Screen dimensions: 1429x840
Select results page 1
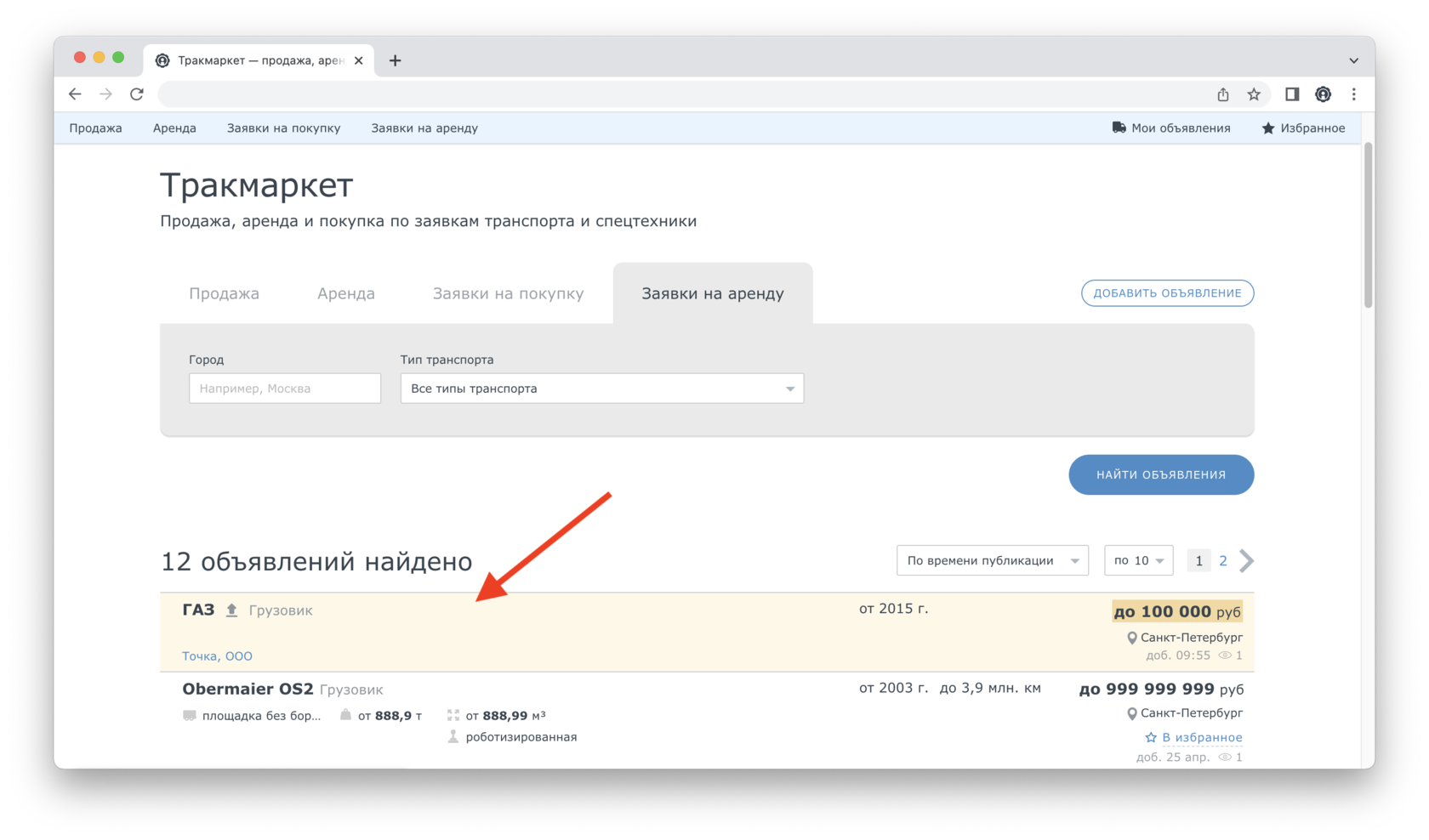[x=1198, y=560]
